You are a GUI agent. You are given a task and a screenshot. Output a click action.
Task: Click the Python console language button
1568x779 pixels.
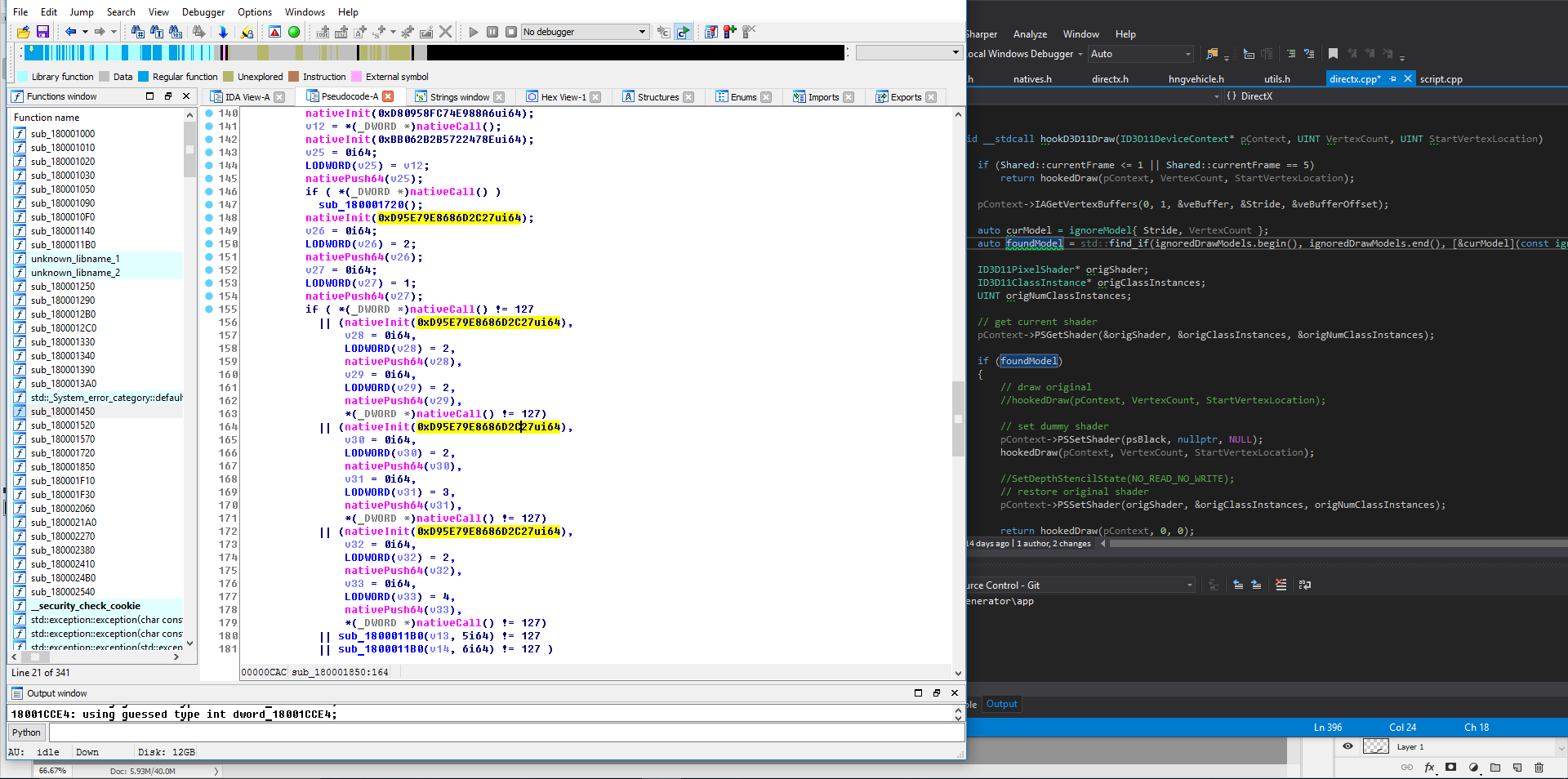(26, 732)
